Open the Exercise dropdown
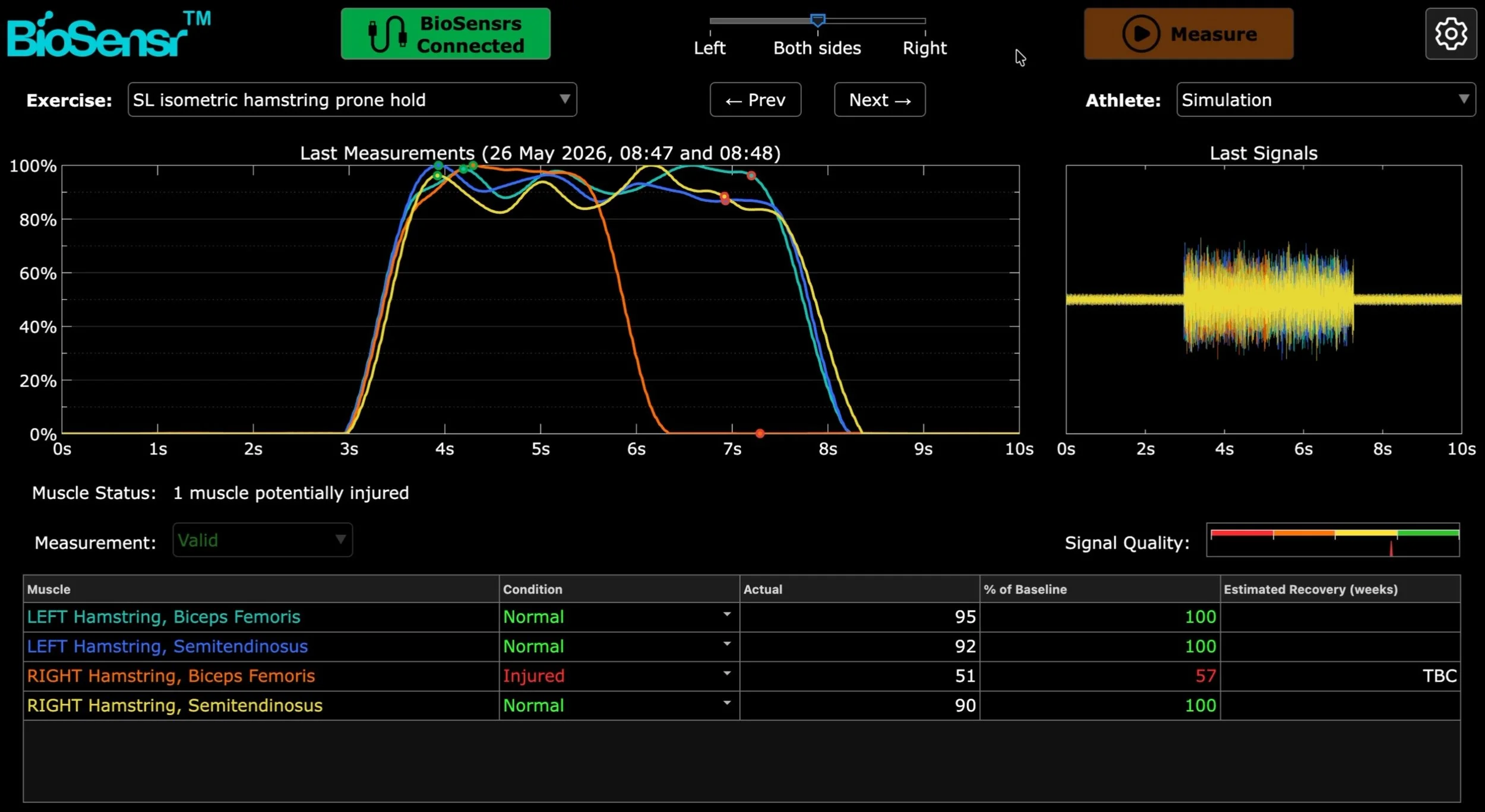The width and height of the screenshot is (1485, 812). click(x=352, y=100)
